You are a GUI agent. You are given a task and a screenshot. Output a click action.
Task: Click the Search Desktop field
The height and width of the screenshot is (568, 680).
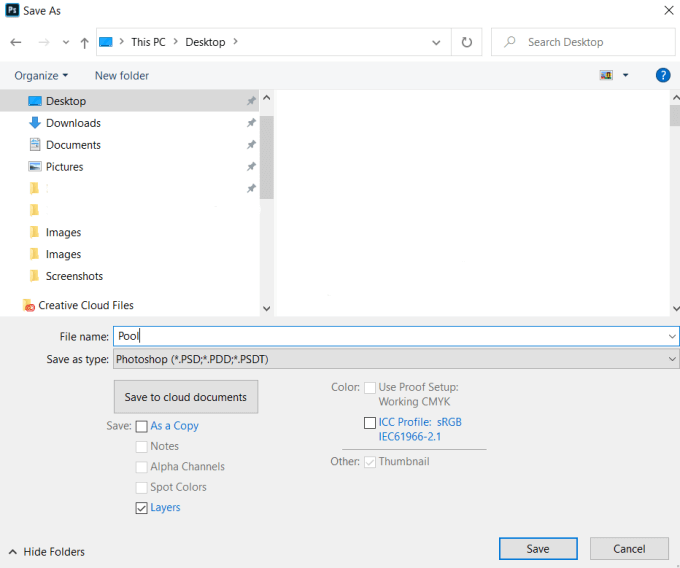(583, 42)
